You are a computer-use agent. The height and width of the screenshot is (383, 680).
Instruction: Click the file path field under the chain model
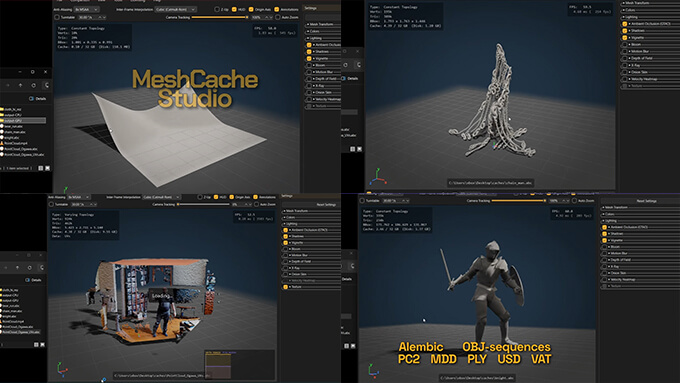pos(490,183)
